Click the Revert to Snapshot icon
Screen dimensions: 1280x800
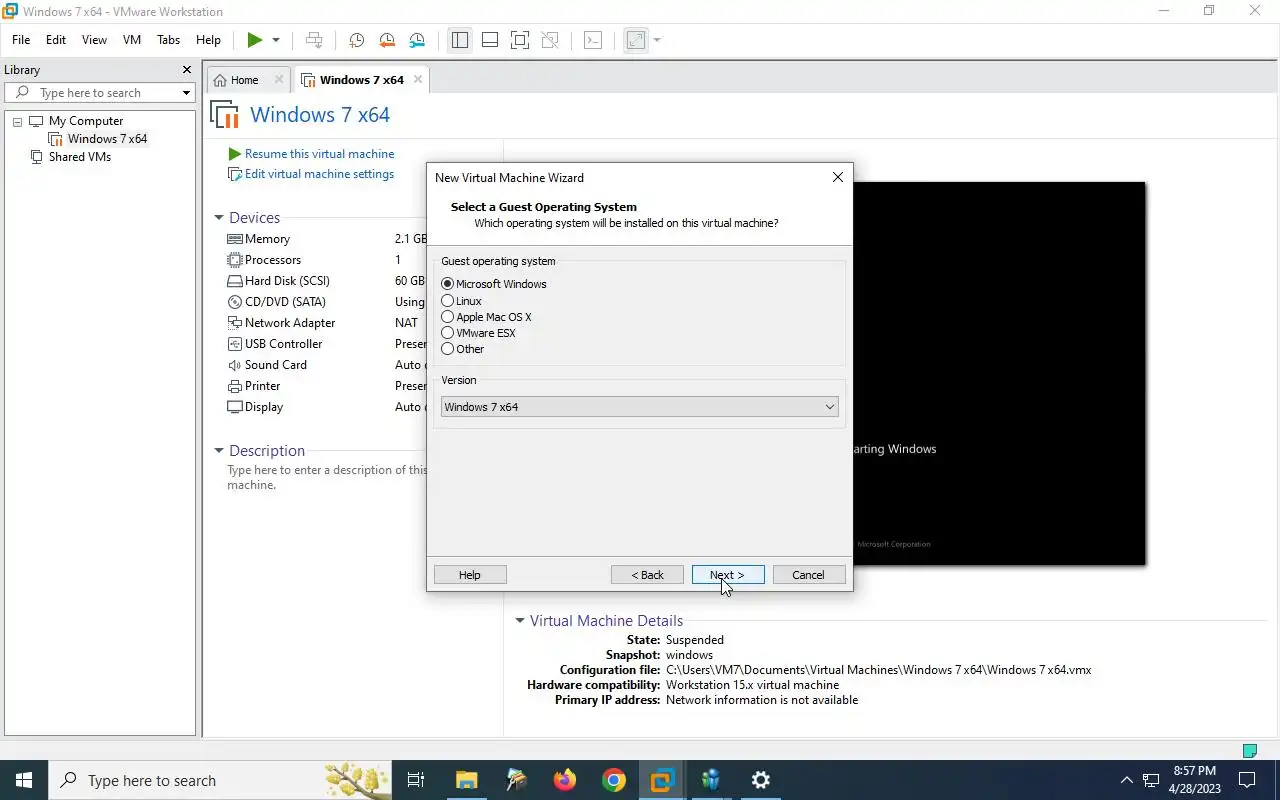coord(387,40)
